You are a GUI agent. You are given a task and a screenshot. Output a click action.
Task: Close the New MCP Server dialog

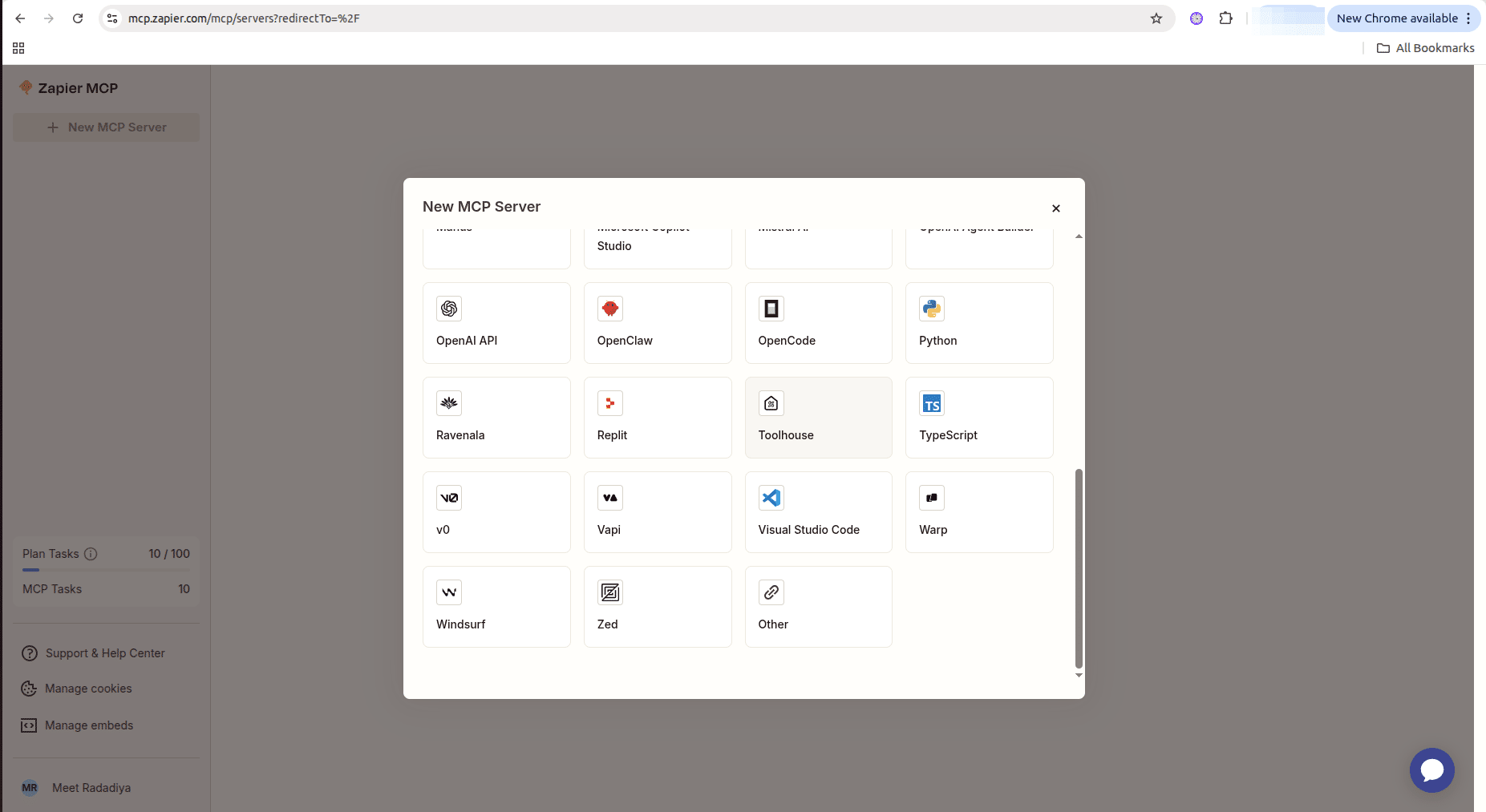point(1056,208)
